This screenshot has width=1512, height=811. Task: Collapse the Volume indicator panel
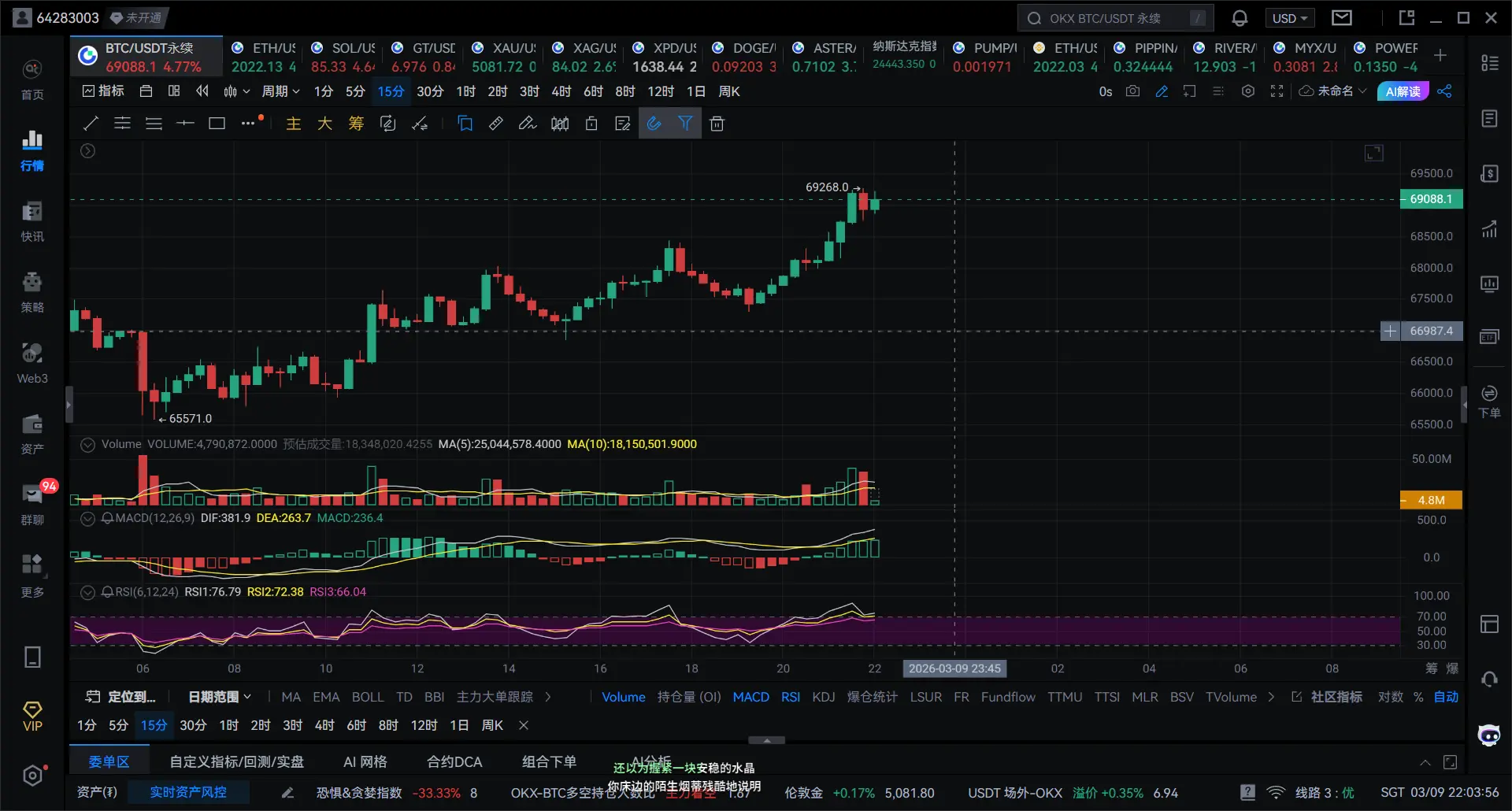tap(87, 444)
